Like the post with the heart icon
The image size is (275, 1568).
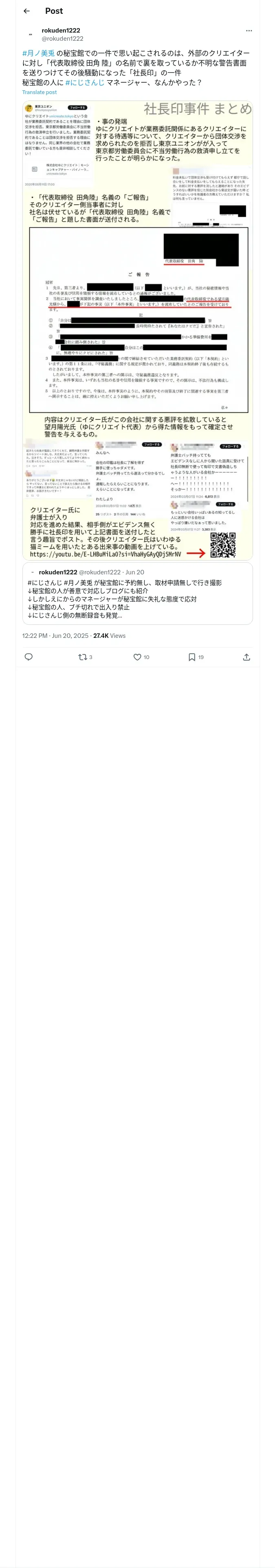[x=137, y=657]
